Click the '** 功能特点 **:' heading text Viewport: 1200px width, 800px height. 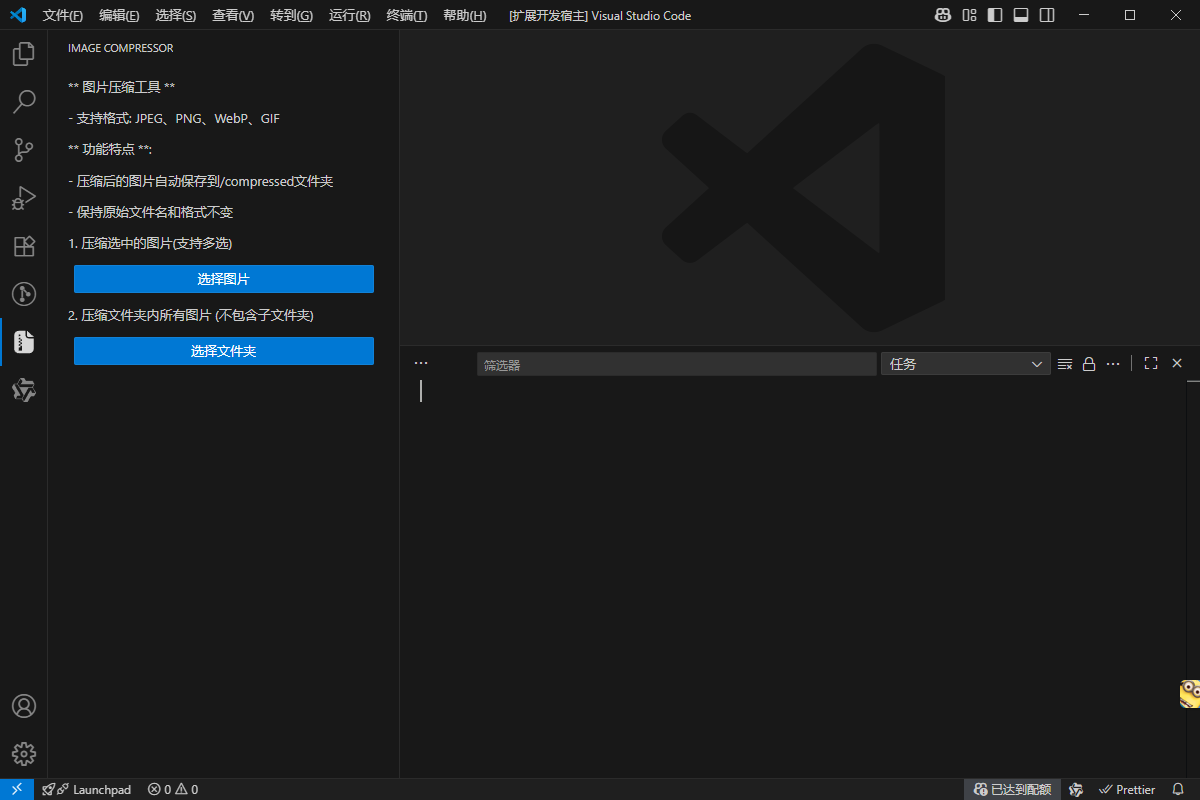click(110, 150)
